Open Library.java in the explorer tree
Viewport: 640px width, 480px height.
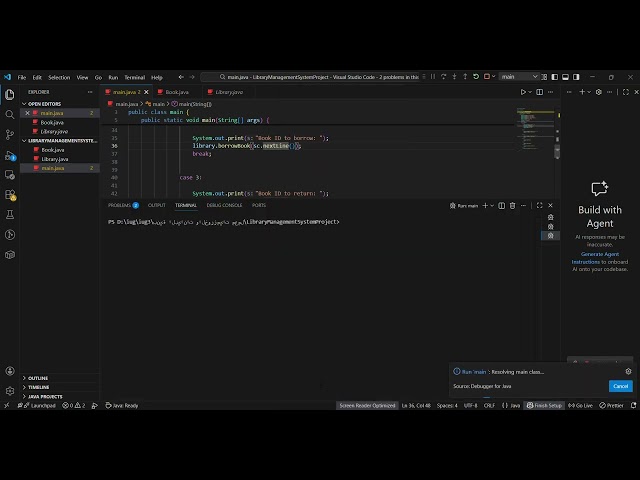click(x=55, y=159)
